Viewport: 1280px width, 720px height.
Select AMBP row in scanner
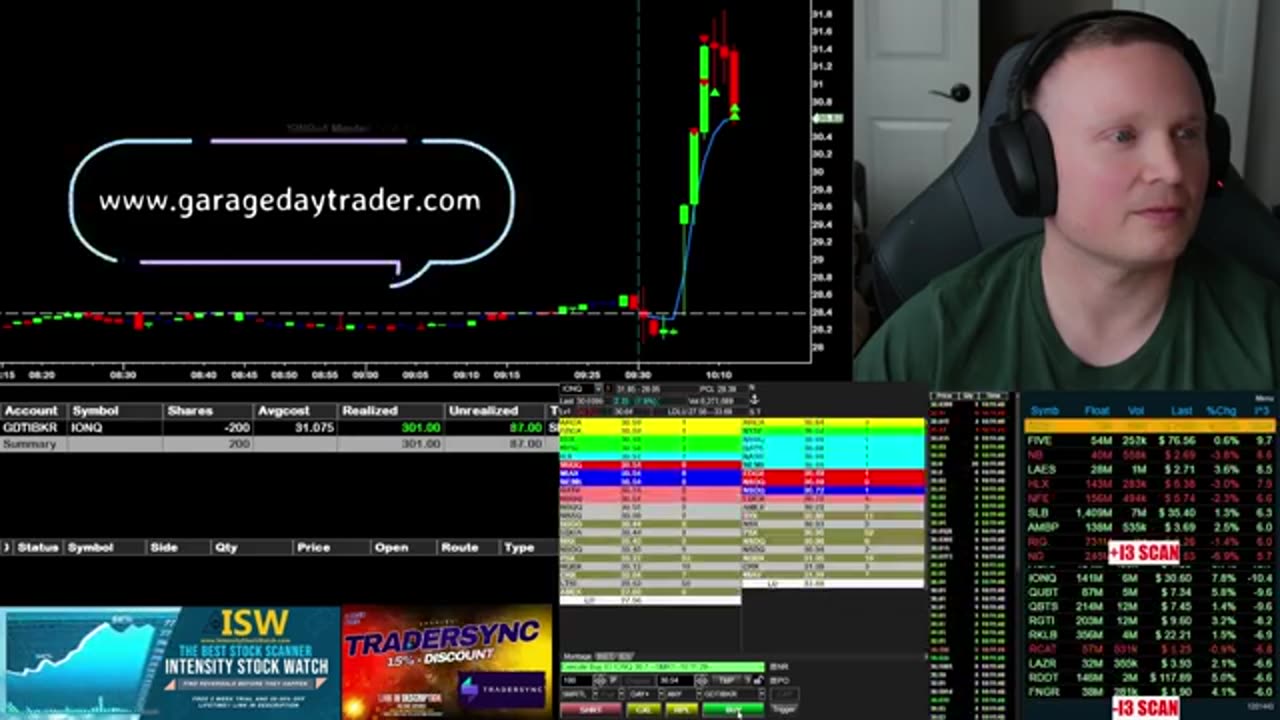coord(1150,527)
